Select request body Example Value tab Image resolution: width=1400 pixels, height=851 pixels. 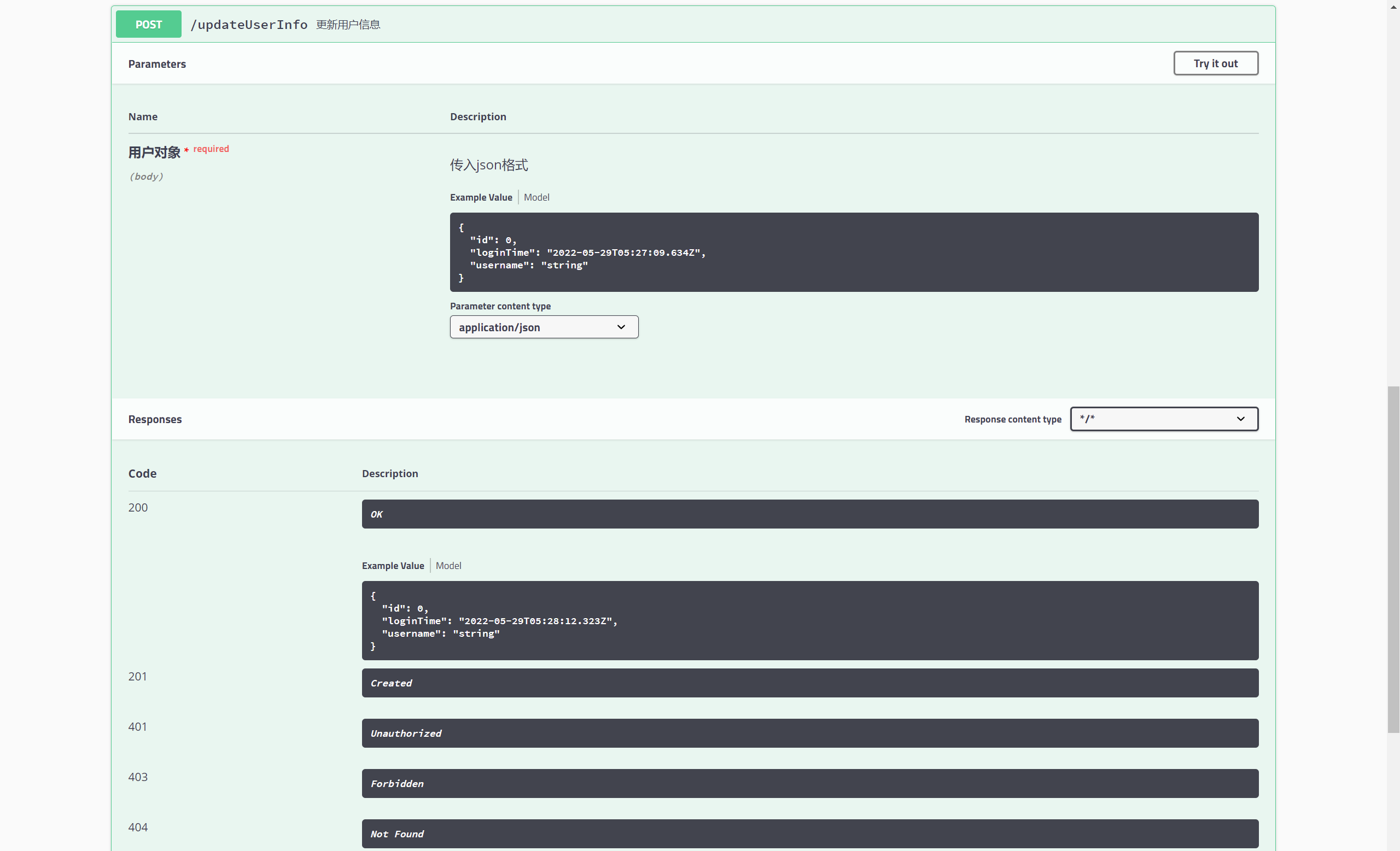481,197
